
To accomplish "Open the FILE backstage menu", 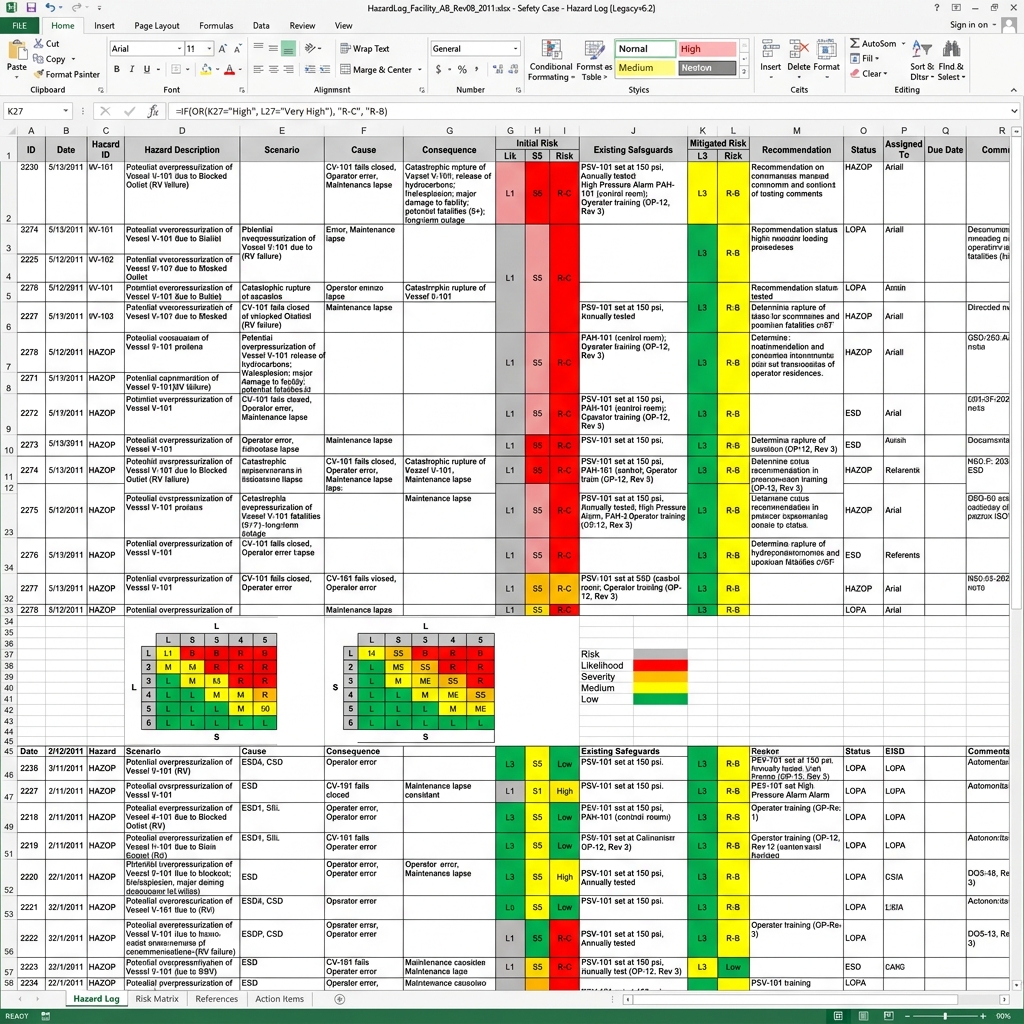I will 20,25.
